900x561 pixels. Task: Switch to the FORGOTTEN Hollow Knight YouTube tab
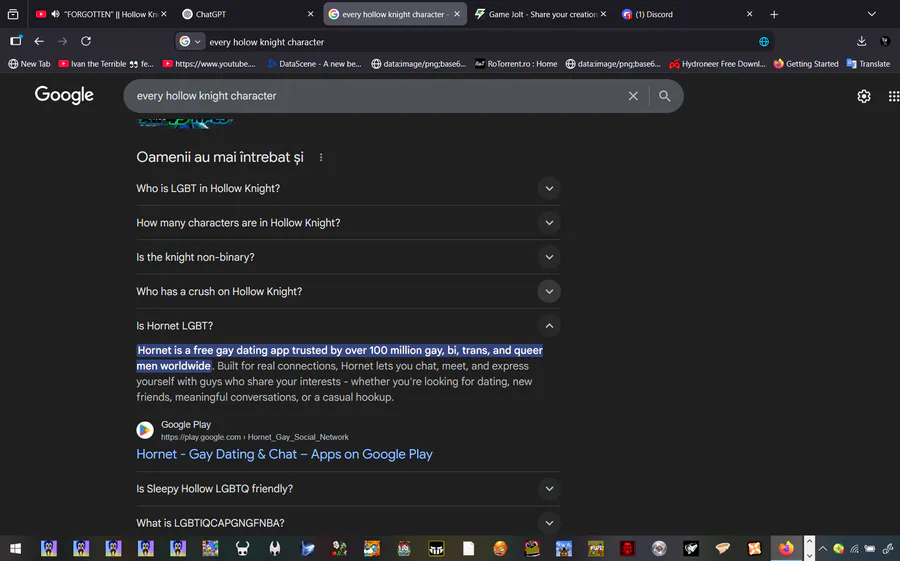tap(100, 14)
